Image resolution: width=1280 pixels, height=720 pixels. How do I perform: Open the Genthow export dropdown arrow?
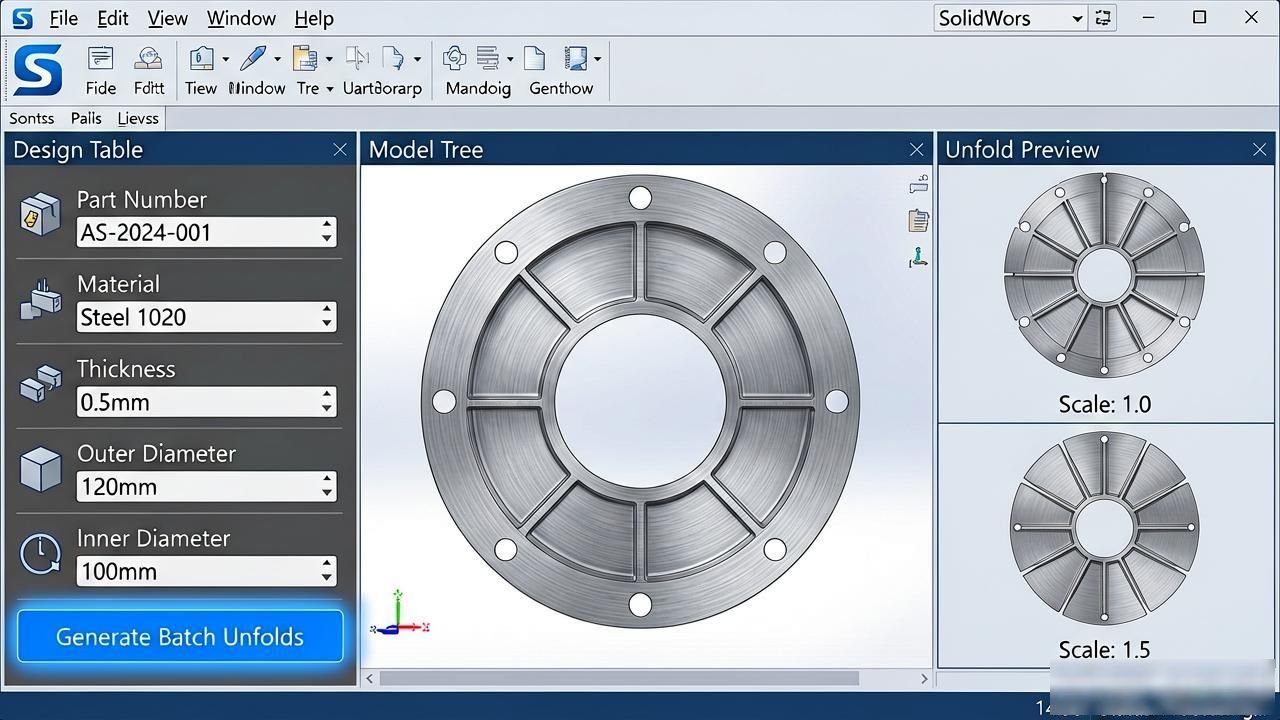pyautogui.click(x=597, y=59)
